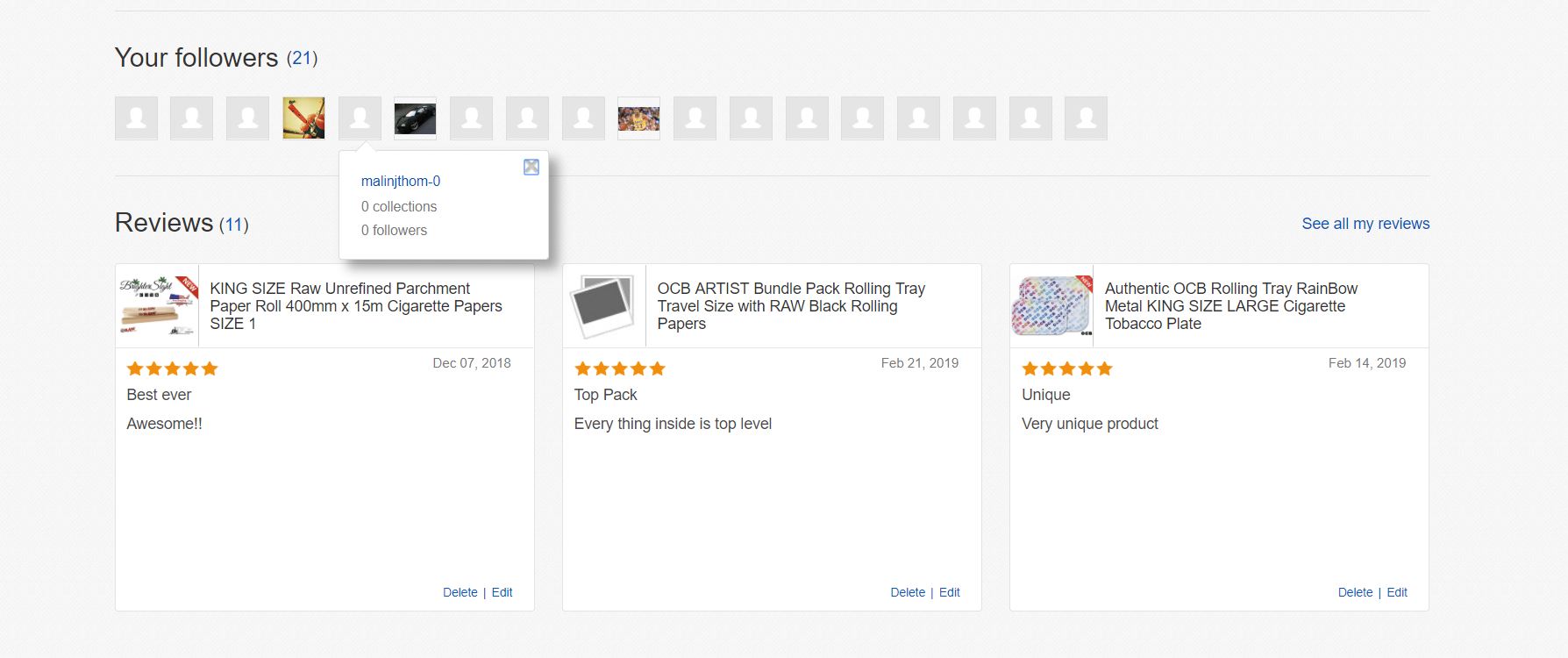1568x658 pixels.
Task: Open OCB ARTIST Bundle Pack title
Action: [790, 306]
